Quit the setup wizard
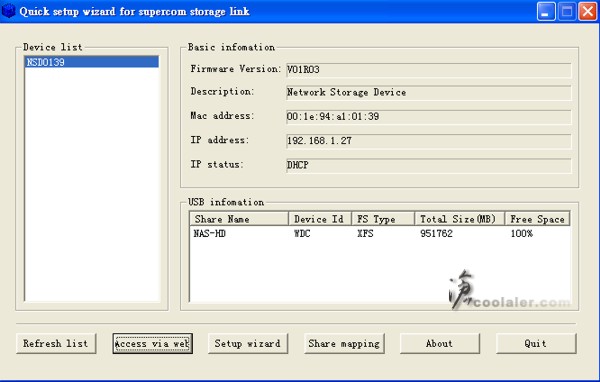This screenshot has height=382, width=600. pos(536,343)
